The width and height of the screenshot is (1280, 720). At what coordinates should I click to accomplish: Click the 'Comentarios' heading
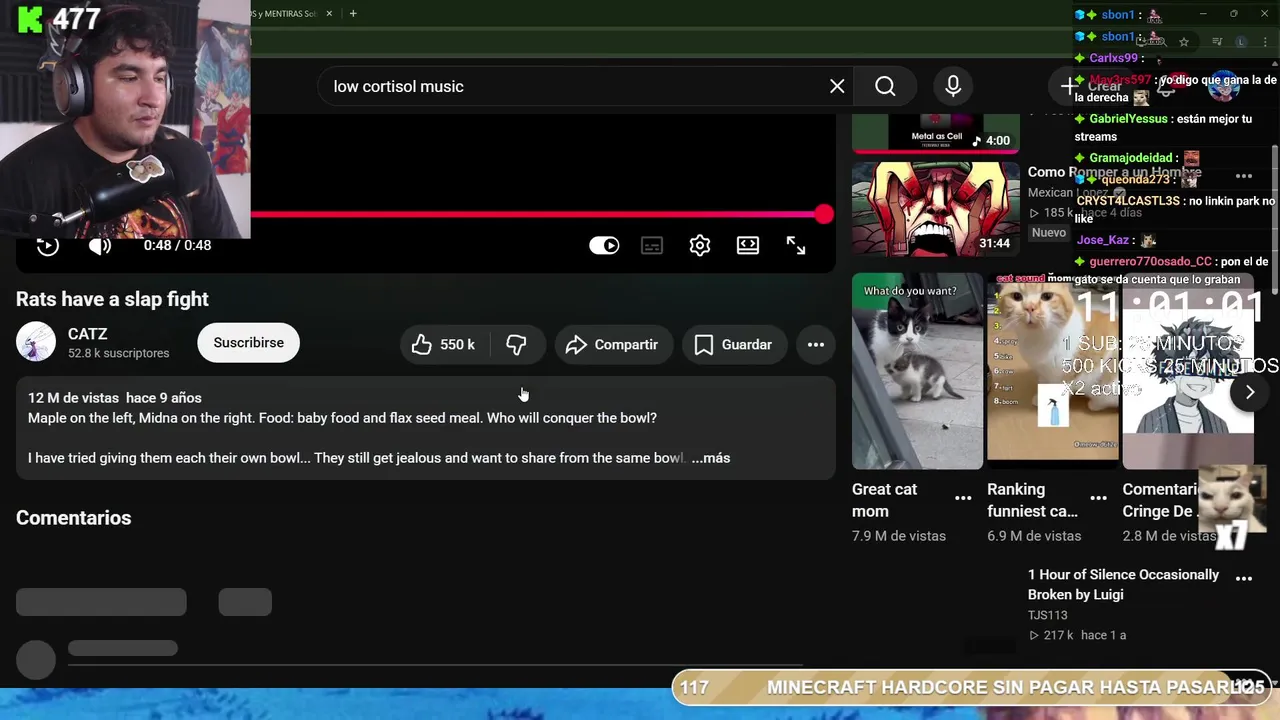click(x=73, y=518)
